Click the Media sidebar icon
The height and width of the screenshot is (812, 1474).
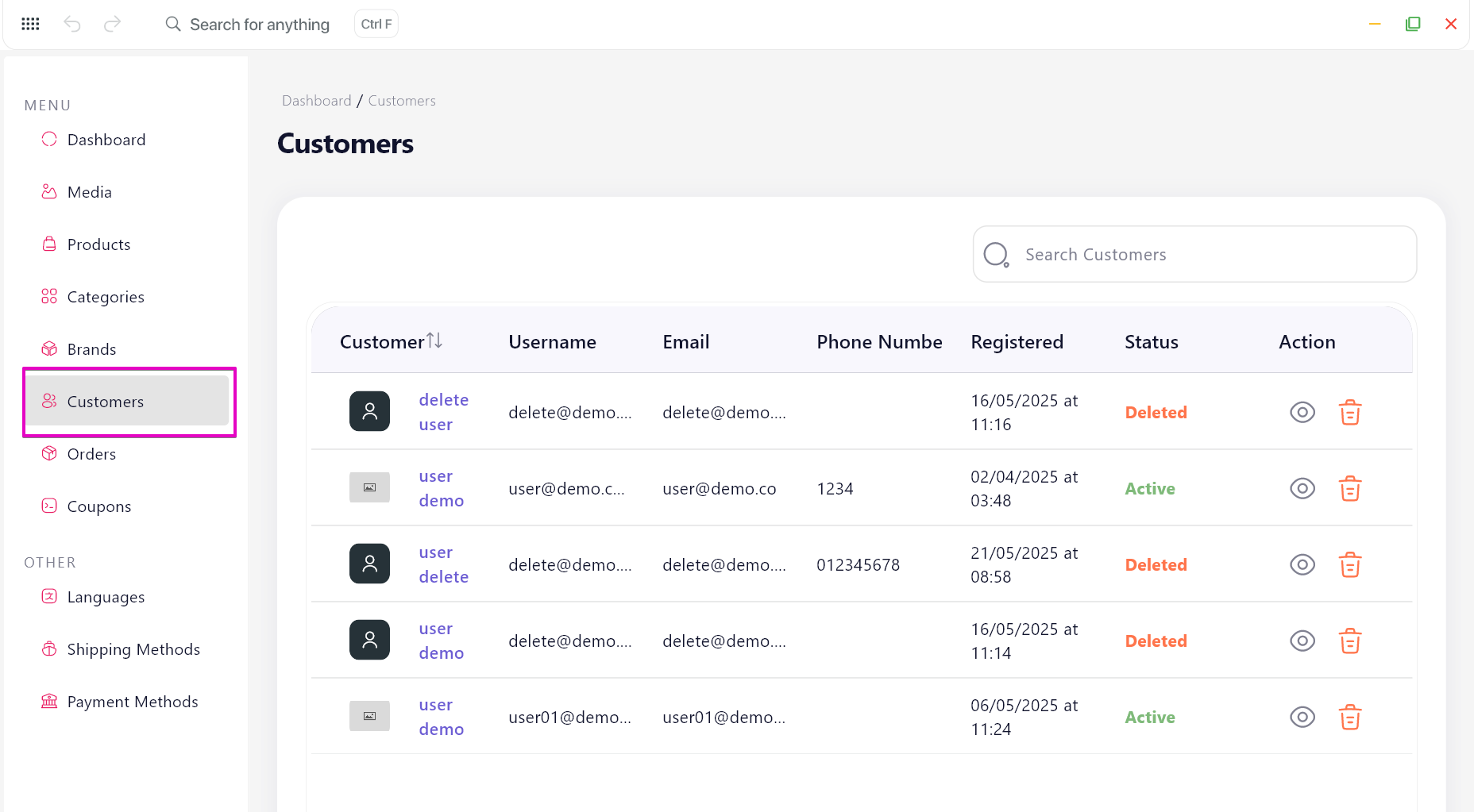[x=49, y=191]
